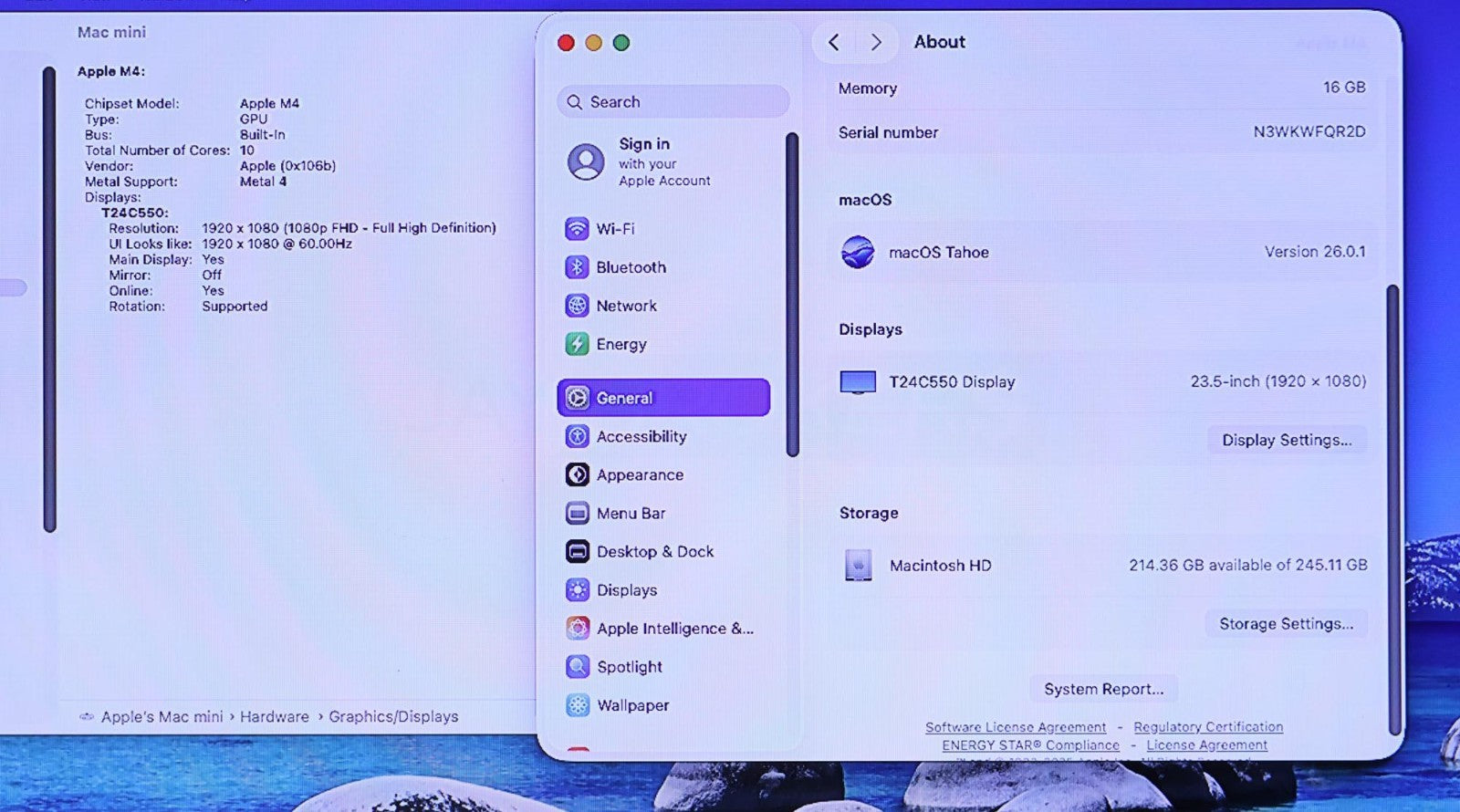Open Wi-Fi settings icon in sidebar
1460x812 pixels.
pyautogui.click(x=577, y=229)
